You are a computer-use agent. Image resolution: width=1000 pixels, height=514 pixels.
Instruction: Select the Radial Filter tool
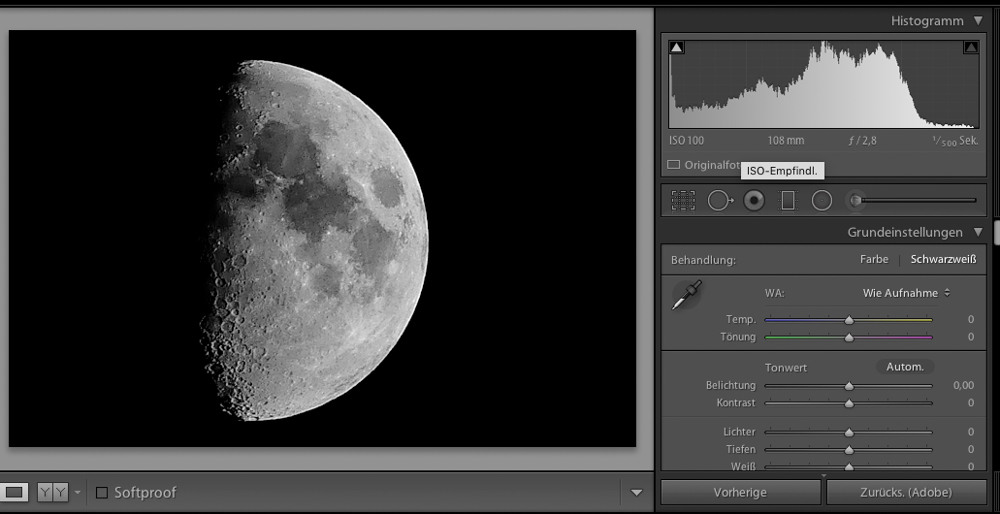click(x=822, y=200)
